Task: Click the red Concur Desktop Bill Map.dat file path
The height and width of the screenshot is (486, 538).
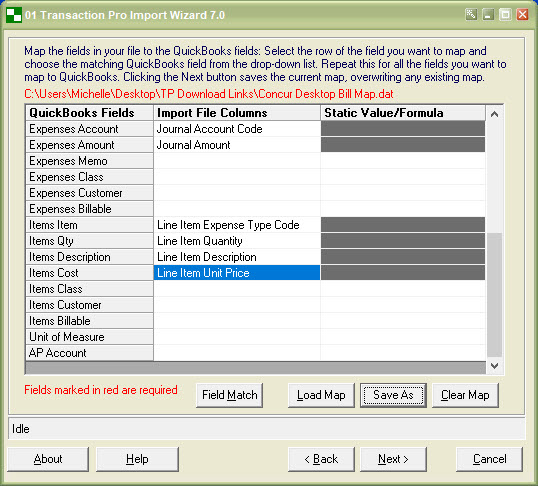Action: point(209,94)
